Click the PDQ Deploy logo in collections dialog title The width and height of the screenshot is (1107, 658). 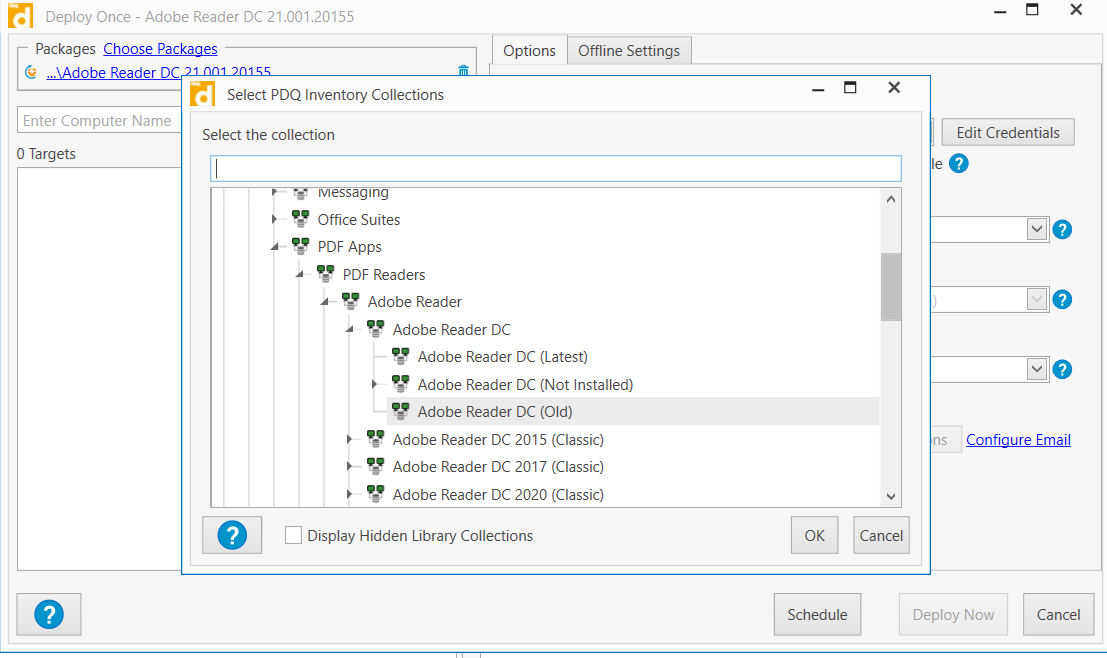click(x=203, y=94)
